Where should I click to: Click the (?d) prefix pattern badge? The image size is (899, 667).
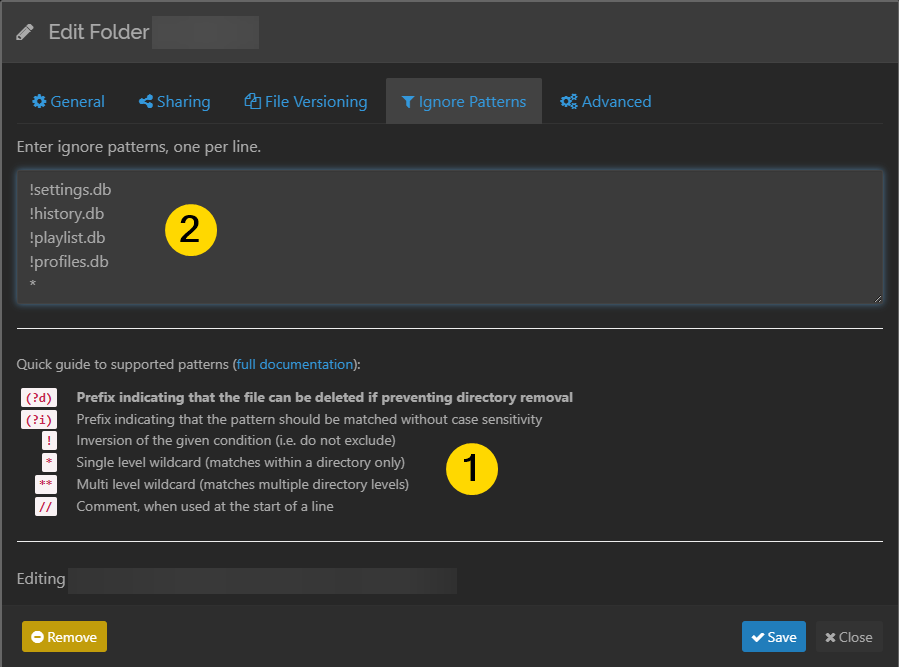click(x=40, y=398)
